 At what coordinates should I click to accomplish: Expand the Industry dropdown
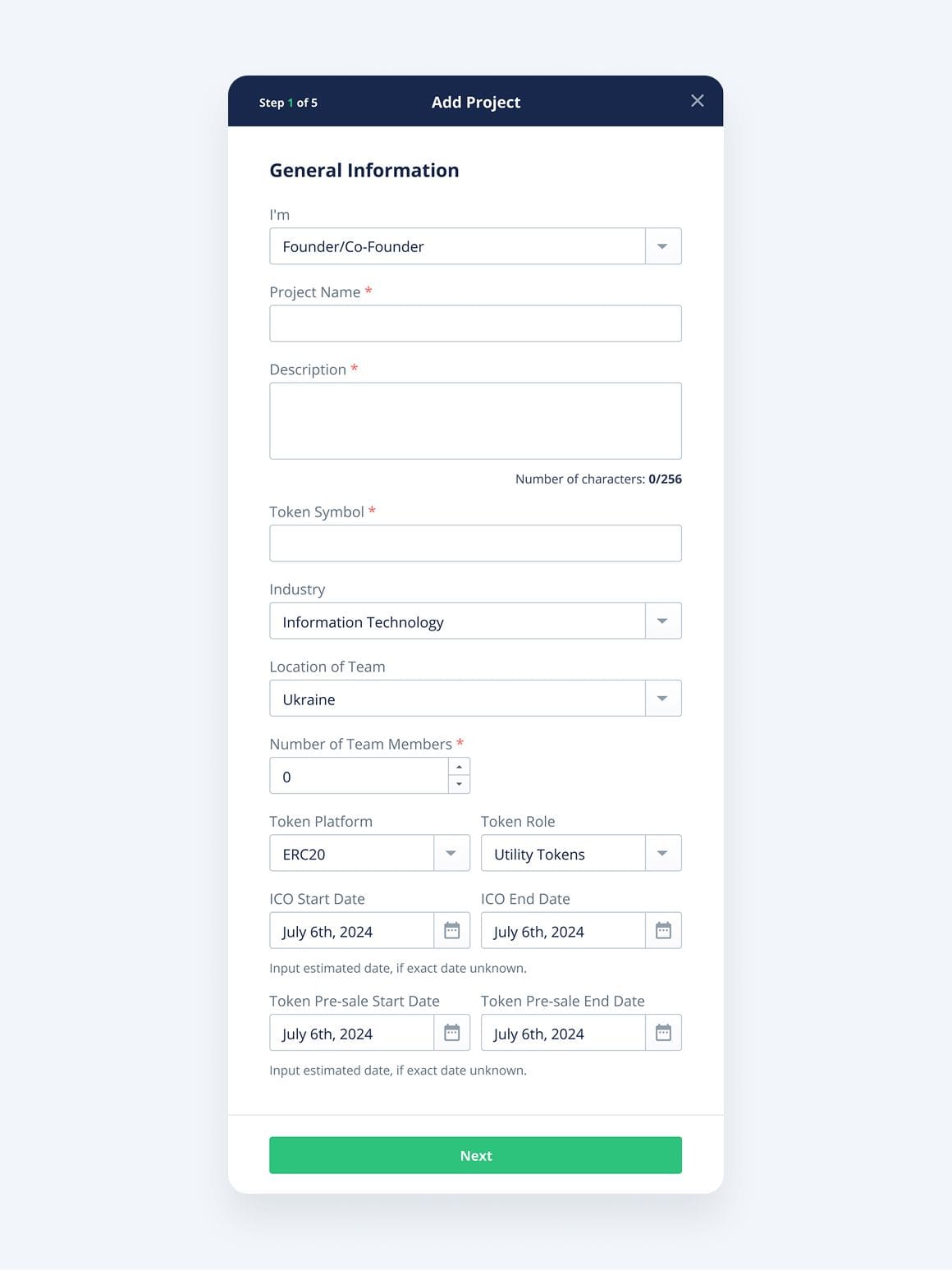click(x=662, y=621)
